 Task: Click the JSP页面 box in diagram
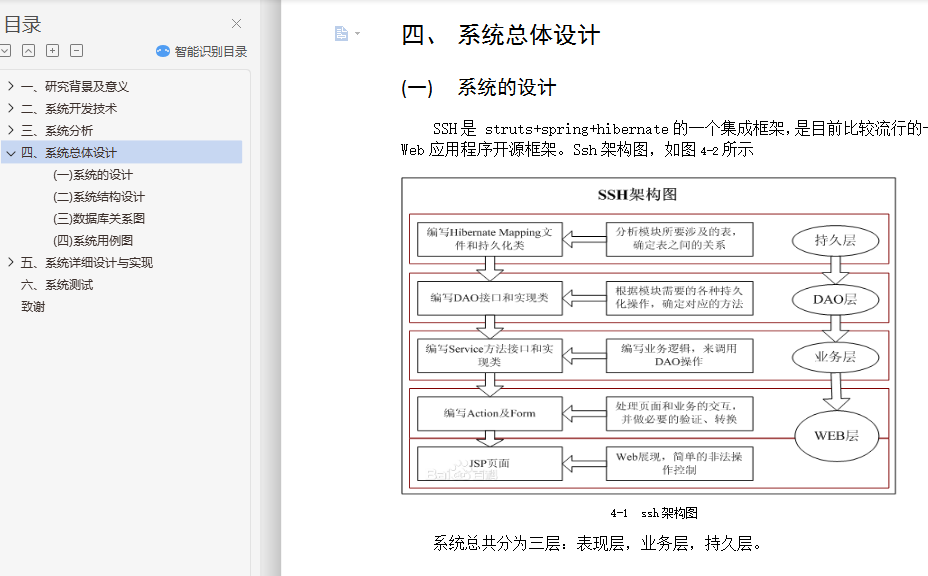pyautogui.click(x=489, y=464)
